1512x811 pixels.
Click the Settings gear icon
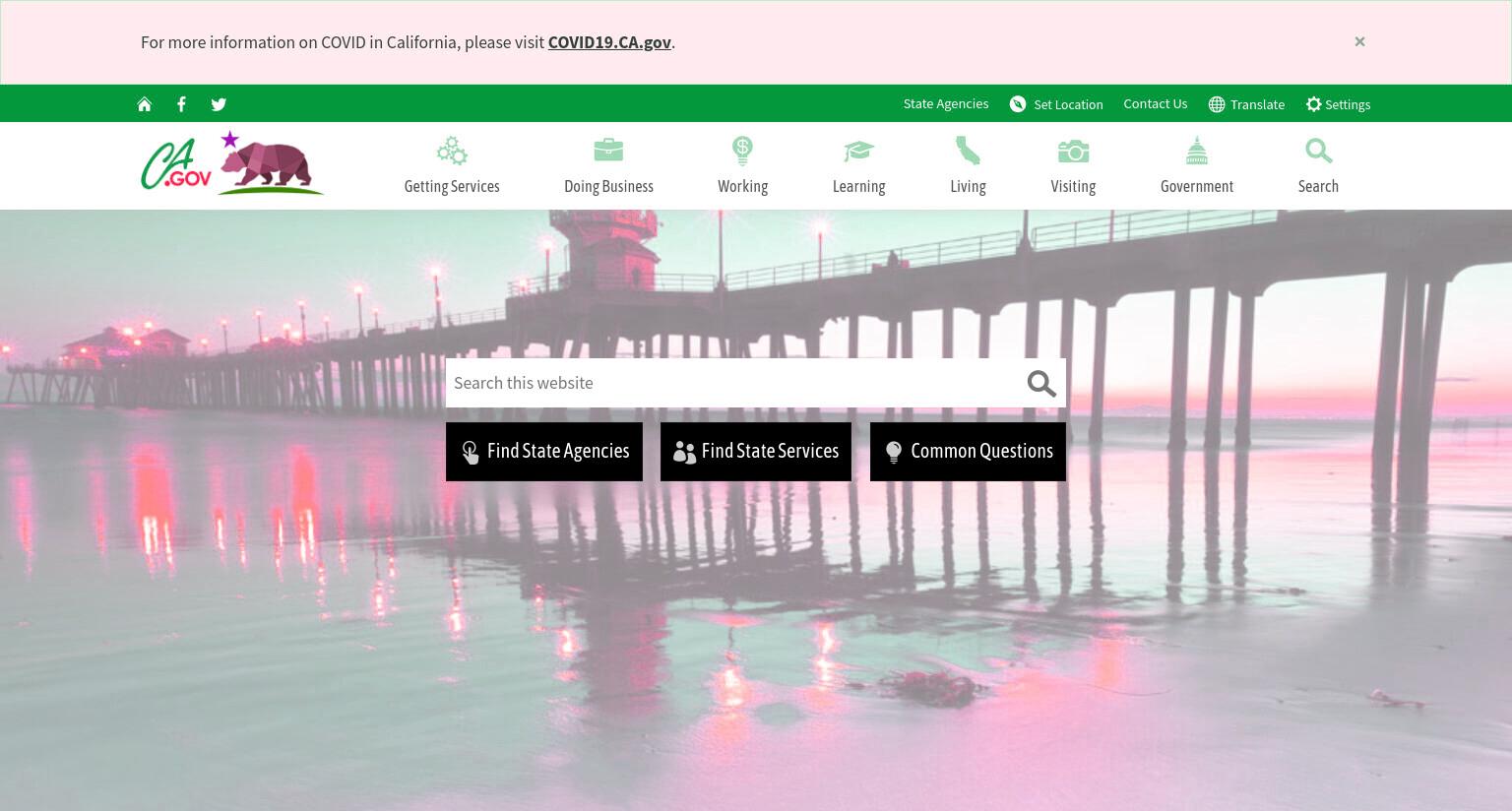[1313, 104]
